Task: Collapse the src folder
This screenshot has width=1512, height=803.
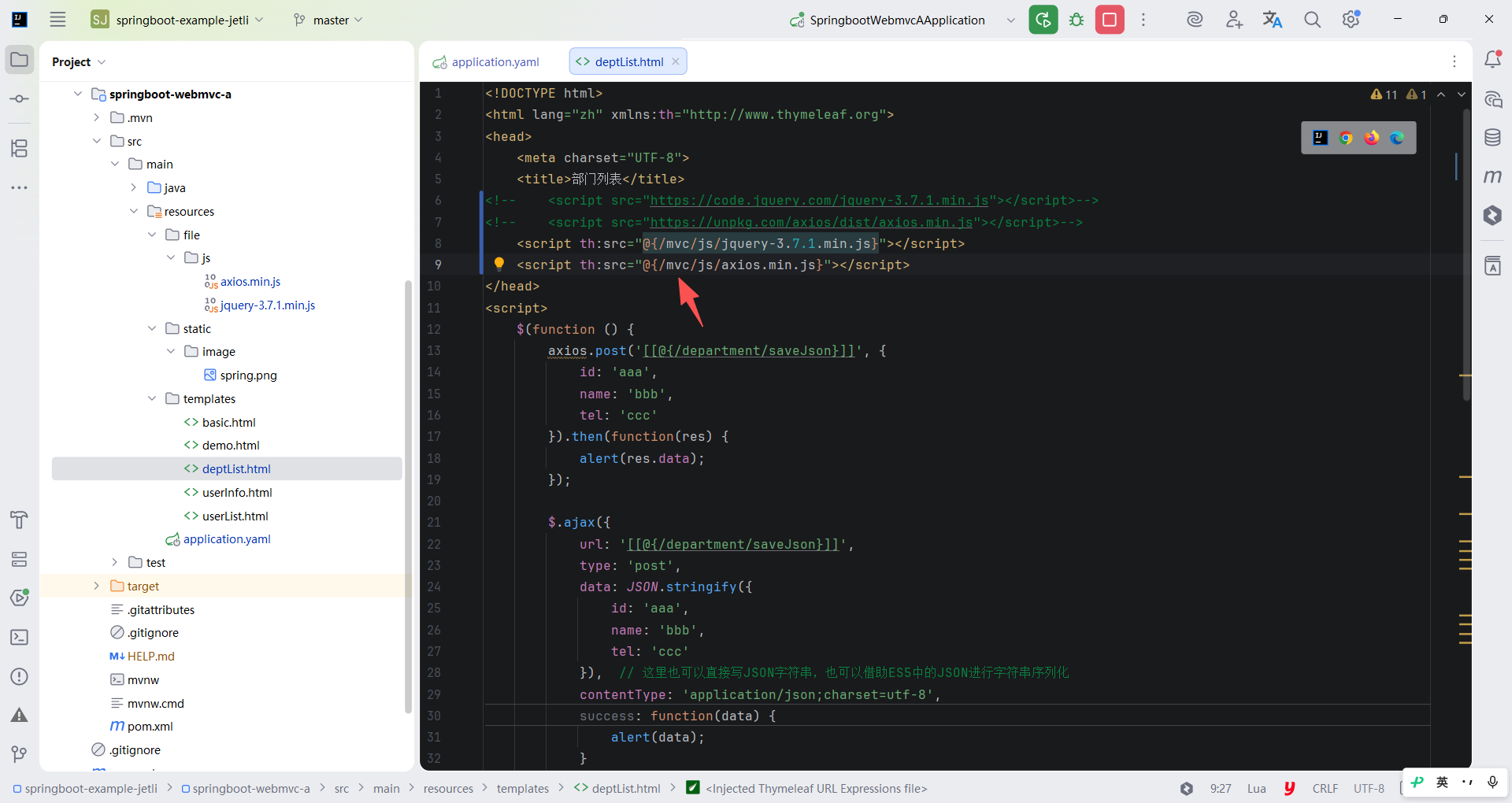Action: pyautogui.click(x=96, y=141)
